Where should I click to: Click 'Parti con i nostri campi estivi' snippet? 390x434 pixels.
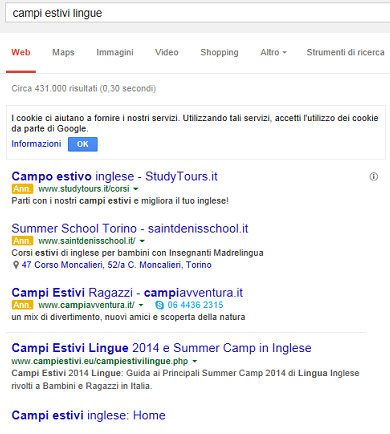click(120, 201)
